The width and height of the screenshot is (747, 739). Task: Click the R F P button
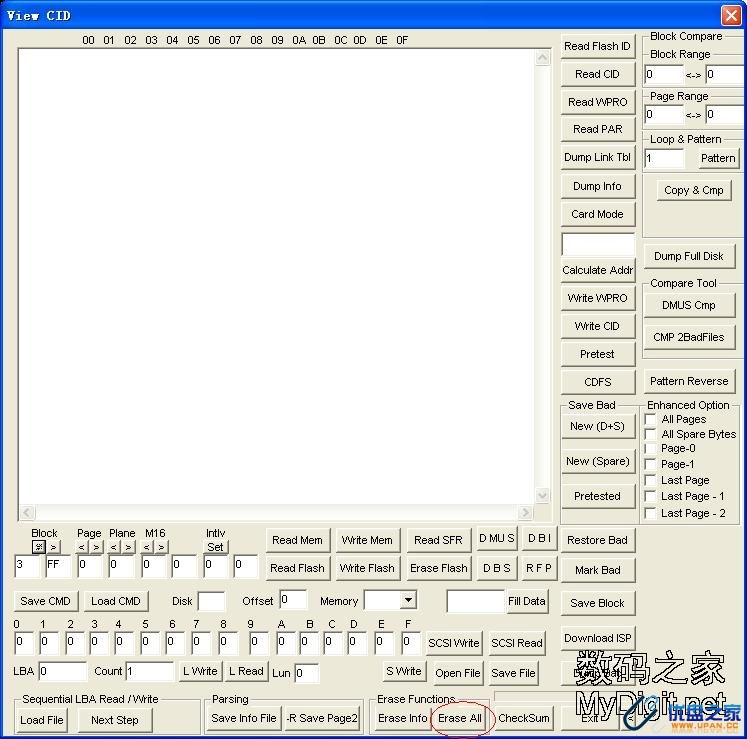[x=539, y=568]
